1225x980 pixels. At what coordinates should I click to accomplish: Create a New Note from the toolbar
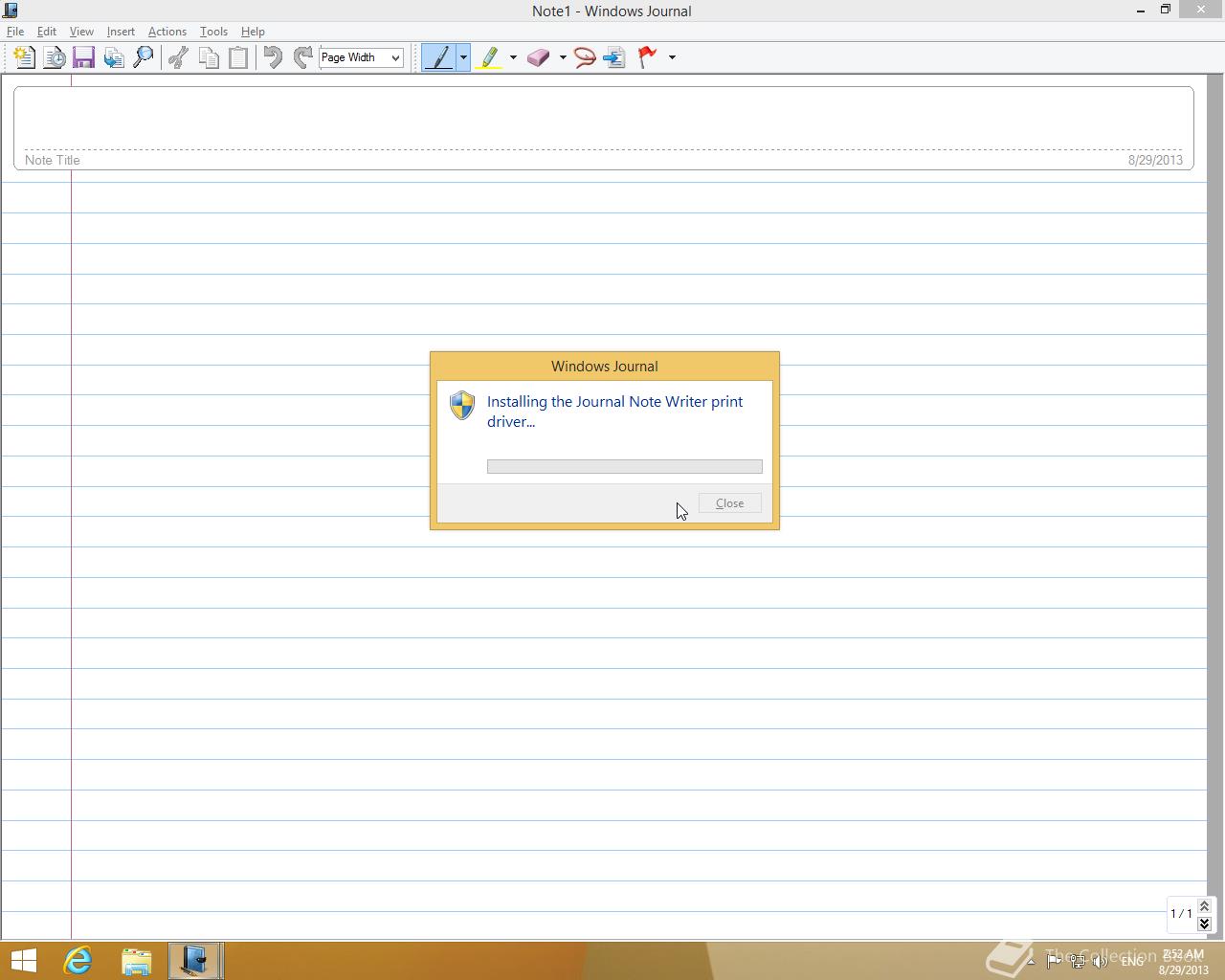pos(24,57)
